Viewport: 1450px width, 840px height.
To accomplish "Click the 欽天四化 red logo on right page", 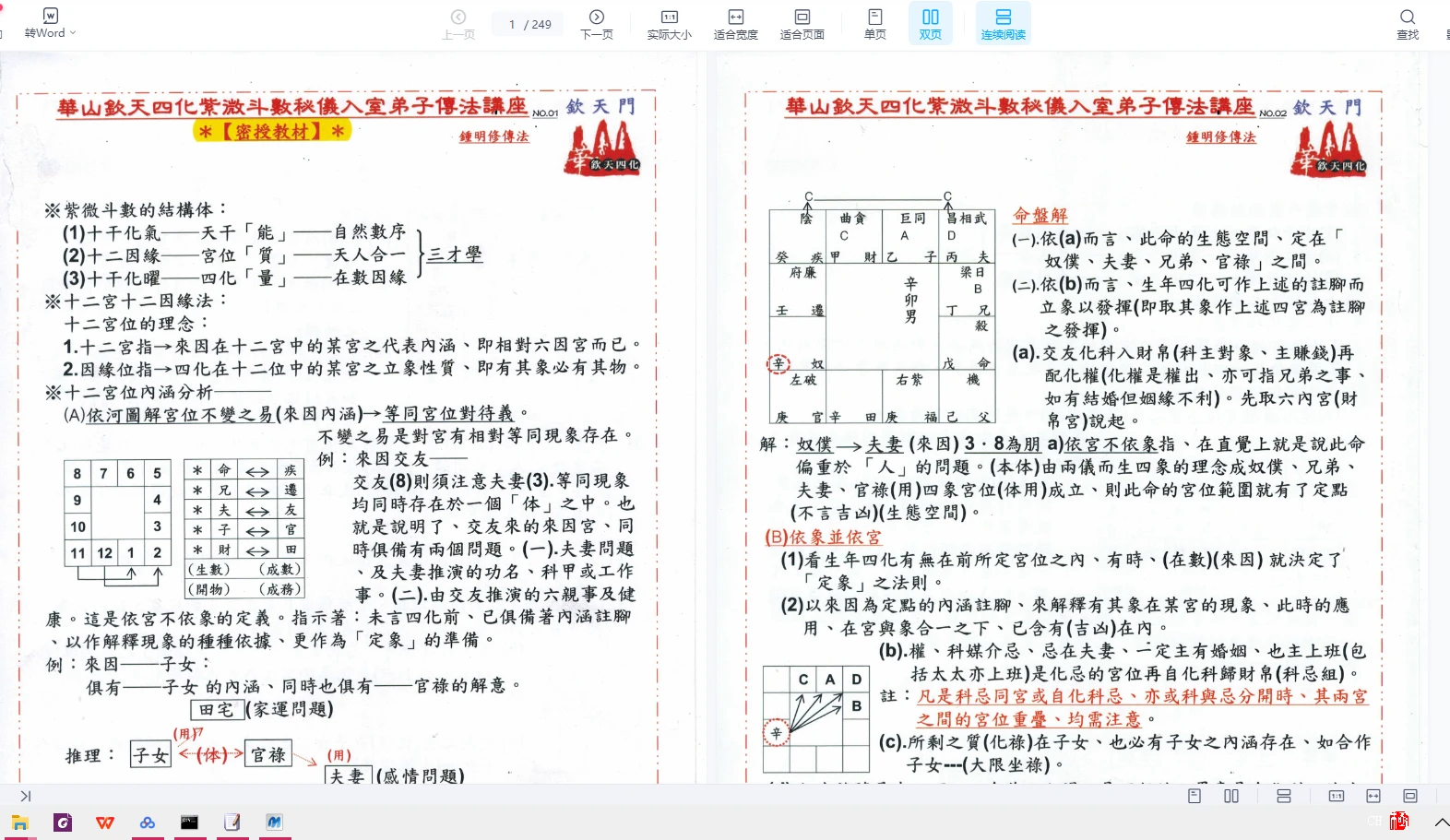I will (x=1329, y=149).
